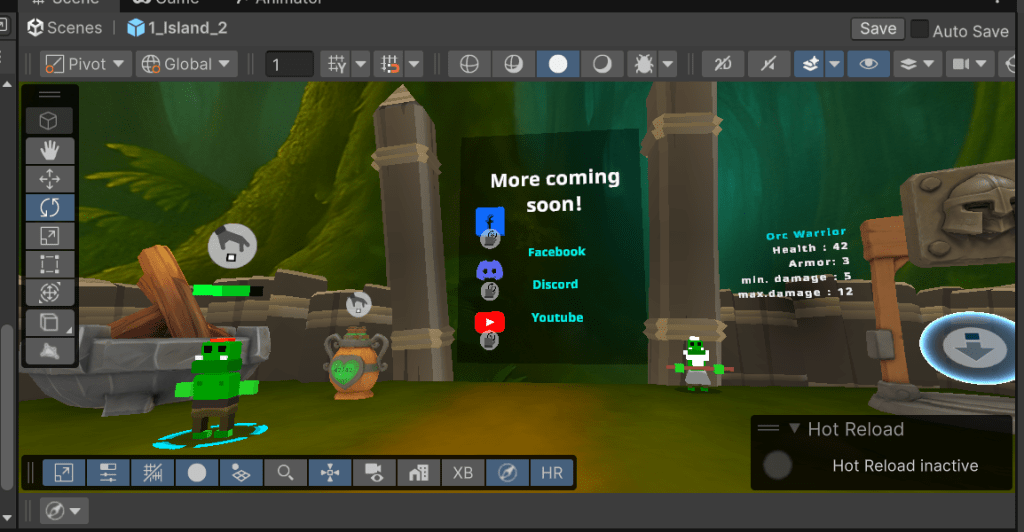Select the shaded draw mode sphere
The image size is (1024, 532).
[558, 64]
